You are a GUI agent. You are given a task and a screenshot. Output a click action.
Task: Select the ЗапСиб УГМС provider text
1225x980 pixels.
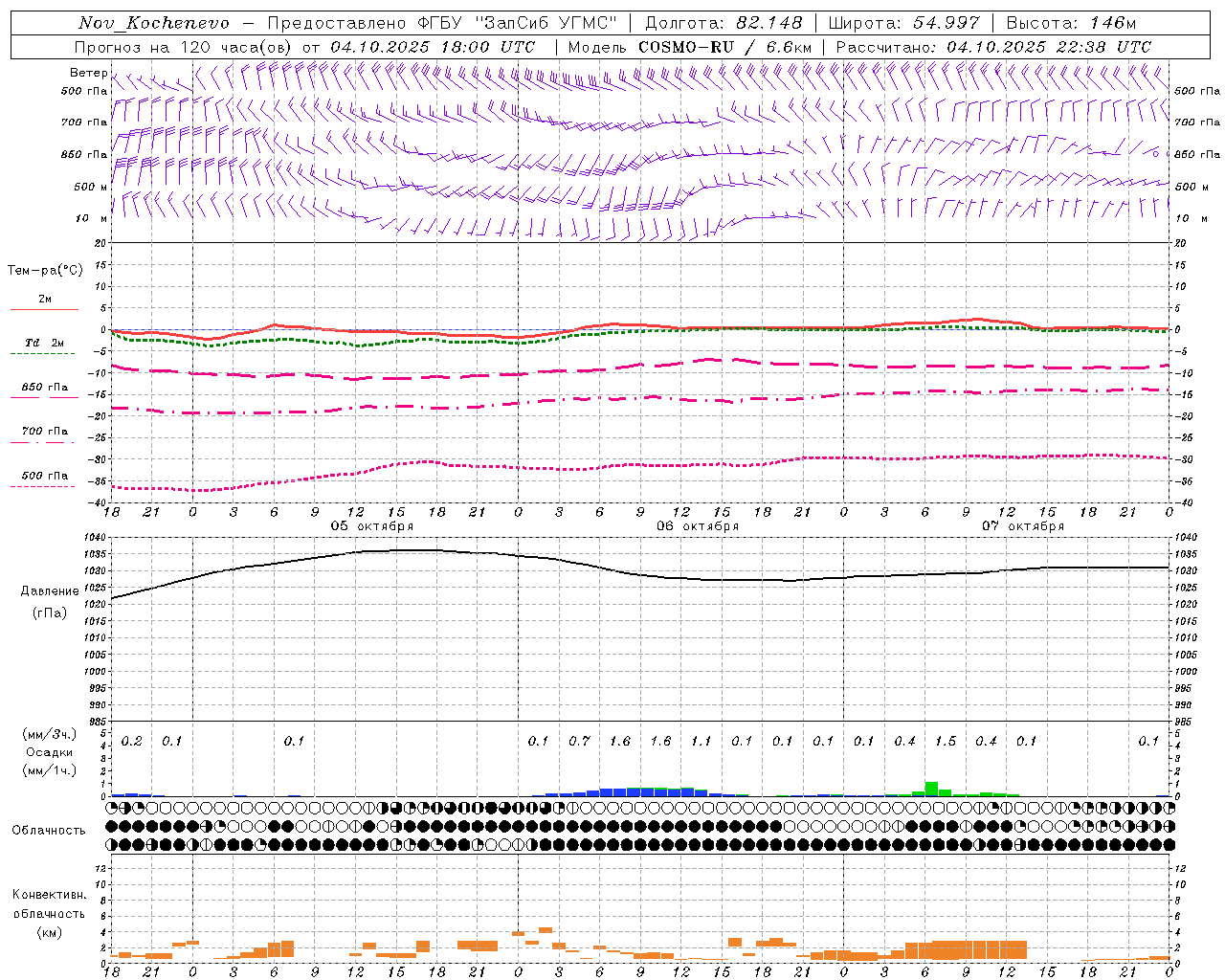[x=546, y=23]
